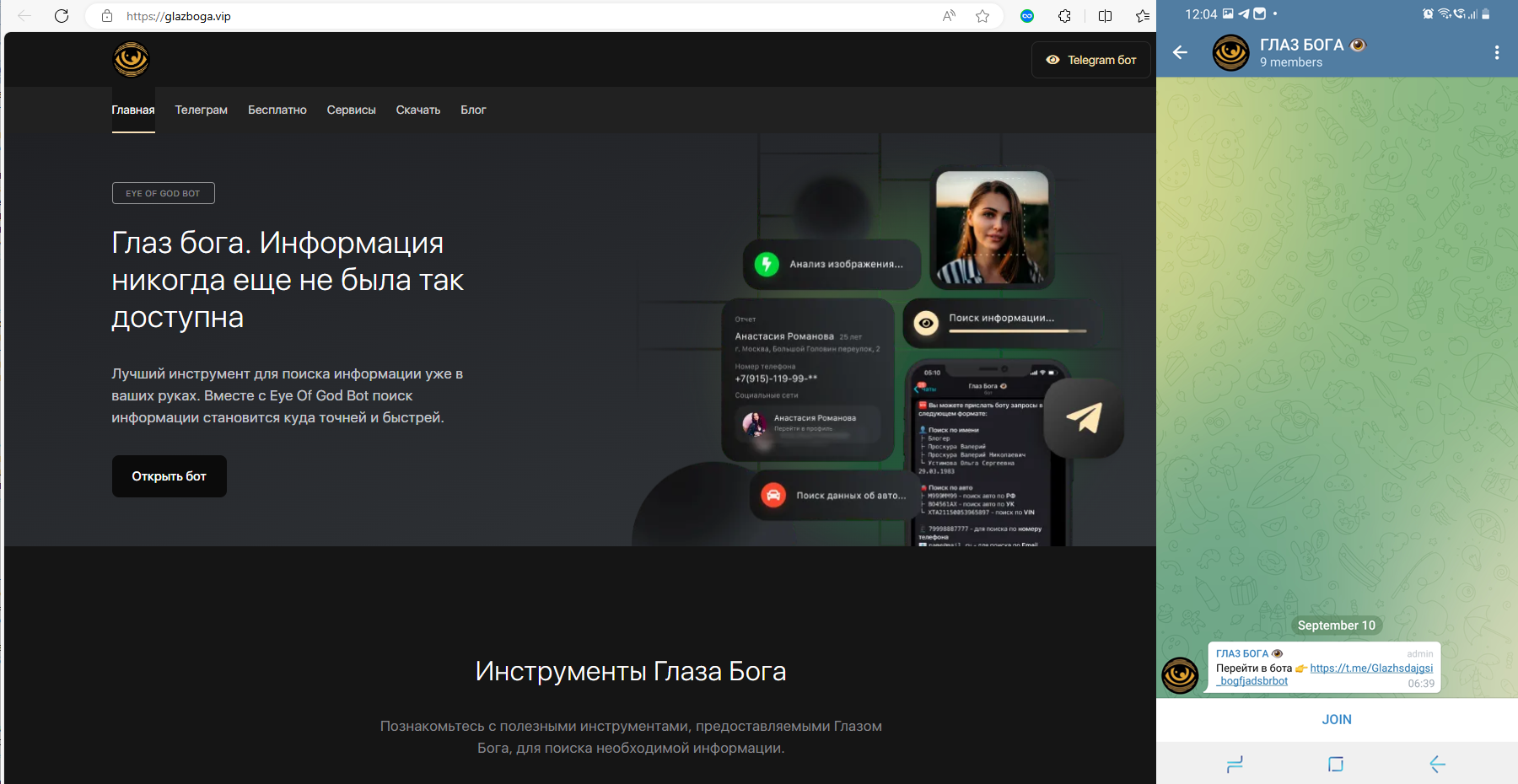Go back in the Telegram app

coord(1180,52)
